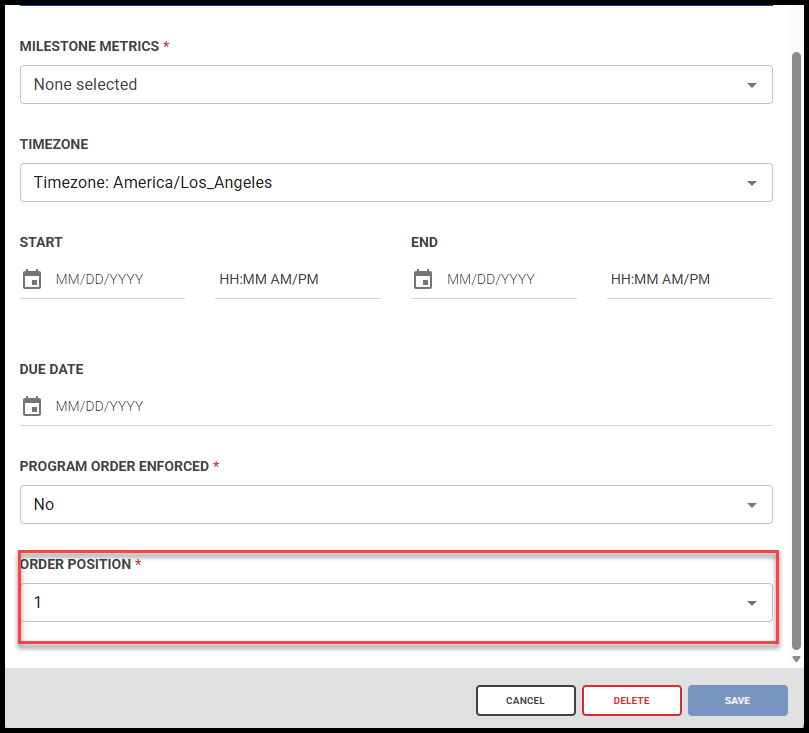Open the Due Date calendar picker icon
Image resolution: width=809 pixels, height=733 pixels.
32,407
